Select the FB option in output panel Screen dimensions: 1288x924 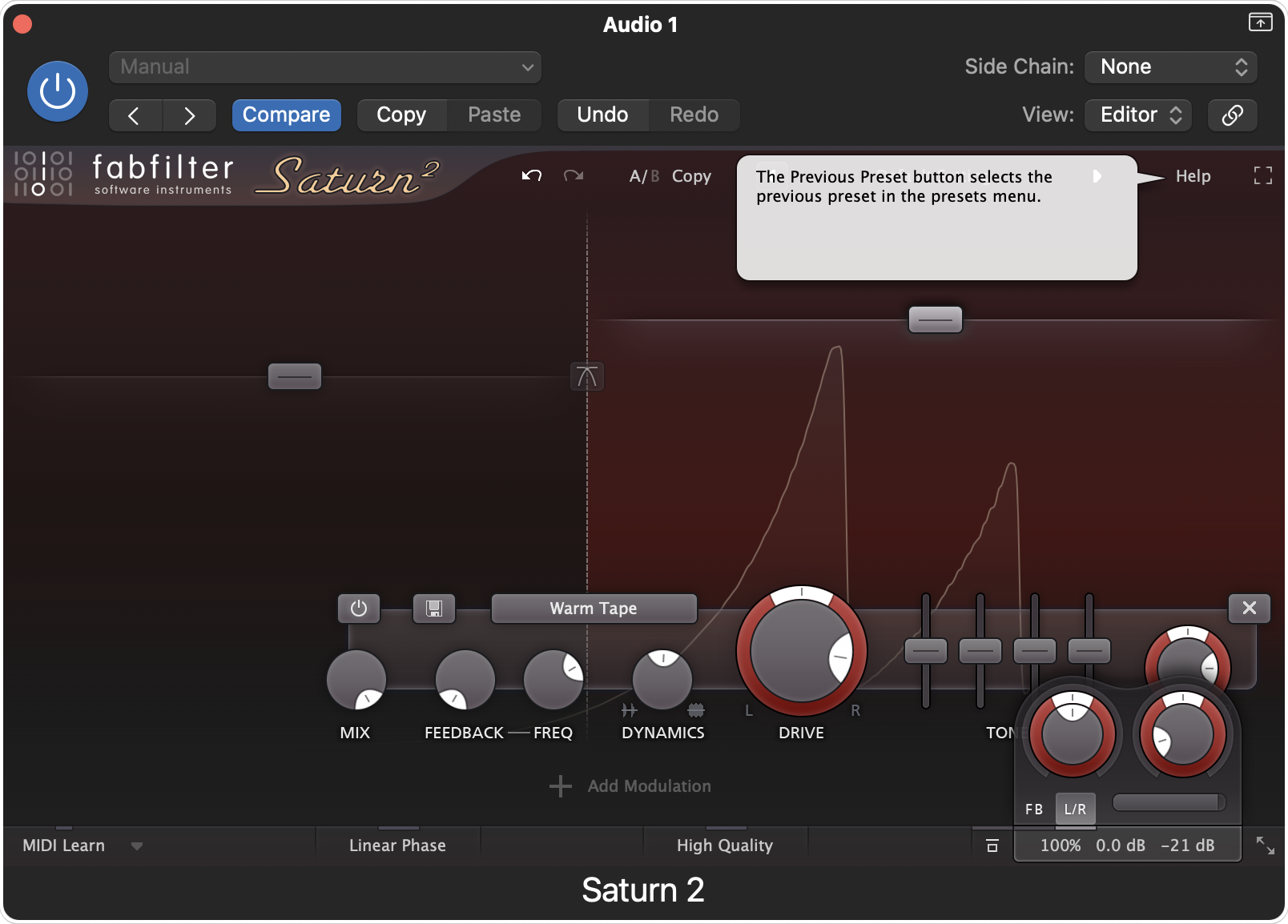coord(1034,810)
